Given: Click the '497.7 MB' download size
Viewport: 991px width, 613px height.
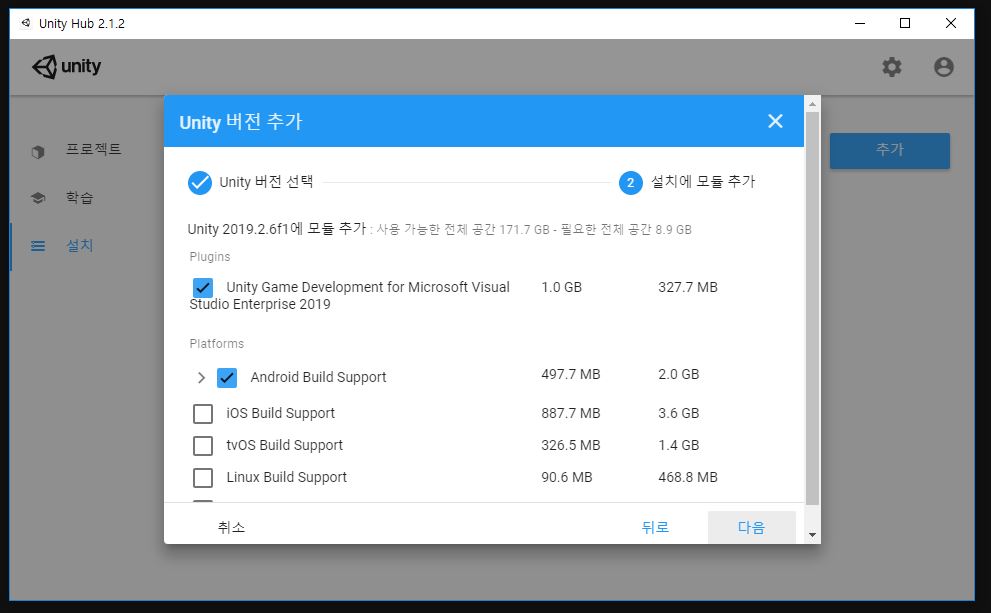Looking at the screenshot, I should pos(571,374).
